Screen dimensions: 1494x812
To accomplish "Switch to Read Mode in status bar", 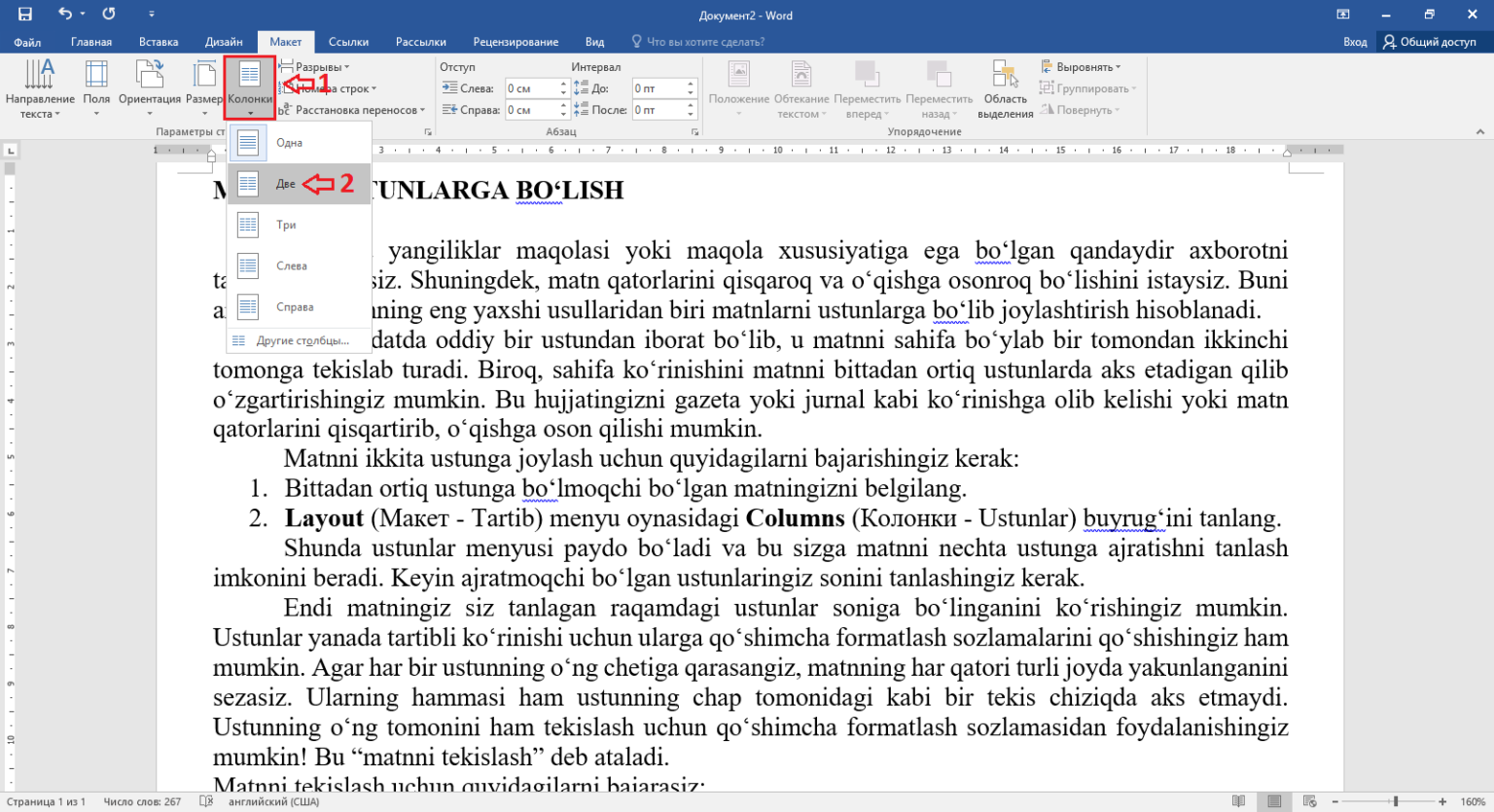I will click(1236, 801).
